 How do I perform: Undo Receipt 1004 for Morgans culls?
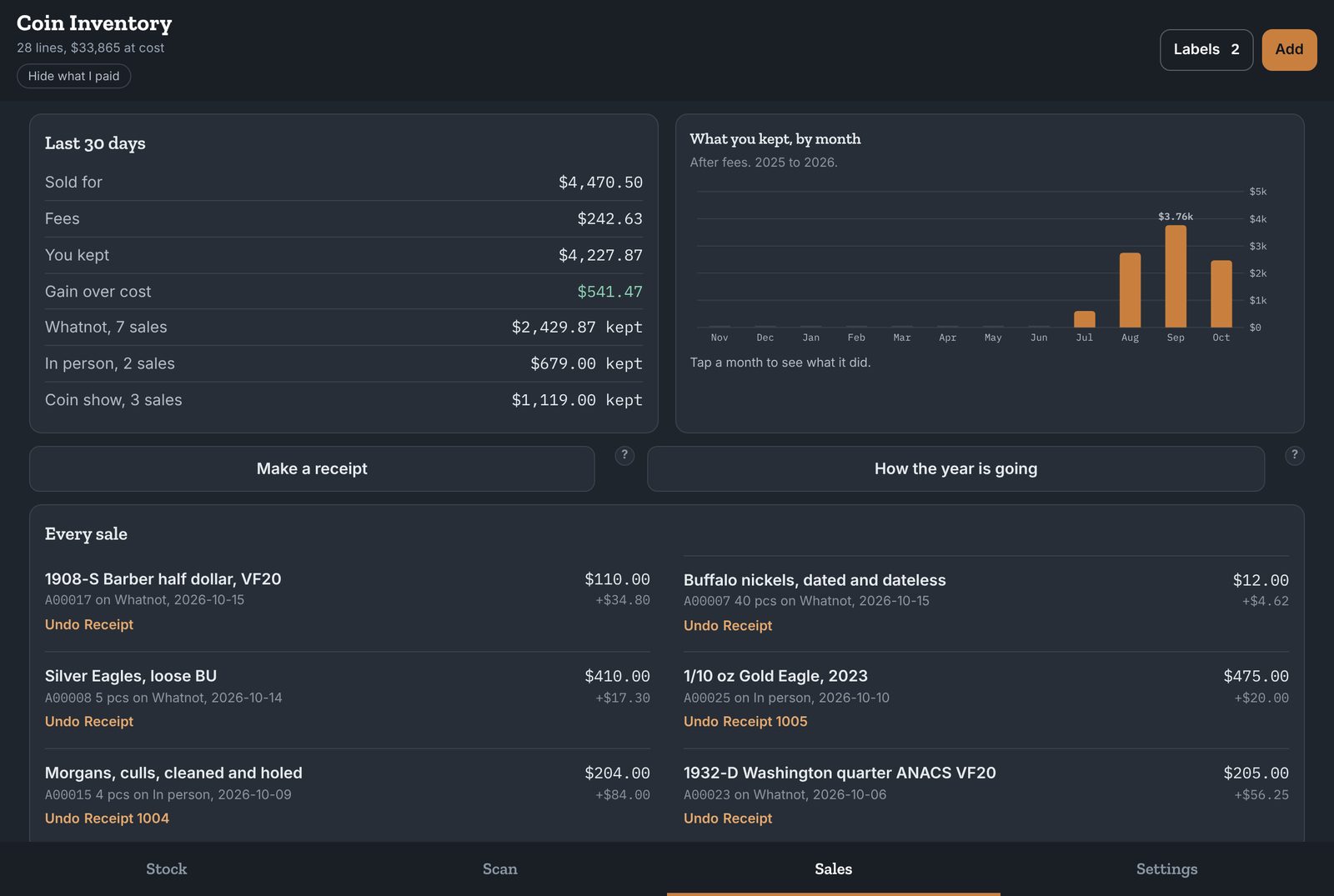pyautogui.click(x=107, y=818)
